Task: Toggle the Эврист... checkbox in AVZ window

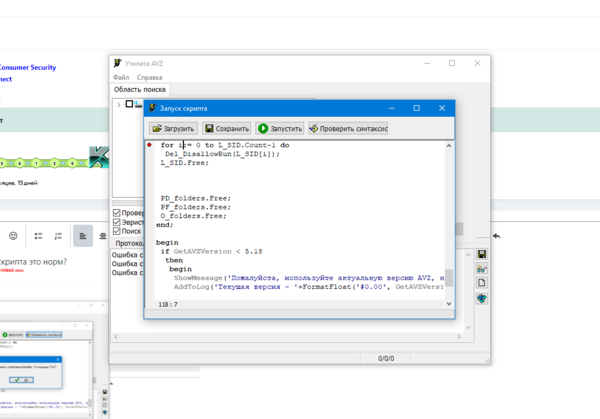Action: pyautogui.click(x=117, y=222)
